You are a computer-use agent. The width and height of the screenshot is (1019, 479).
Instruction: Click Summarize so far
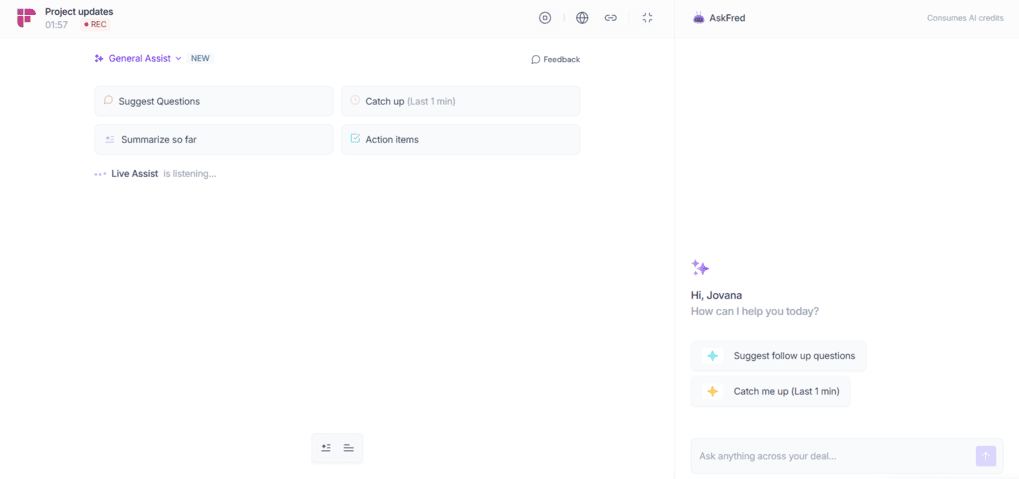click(x=213, y=140)
